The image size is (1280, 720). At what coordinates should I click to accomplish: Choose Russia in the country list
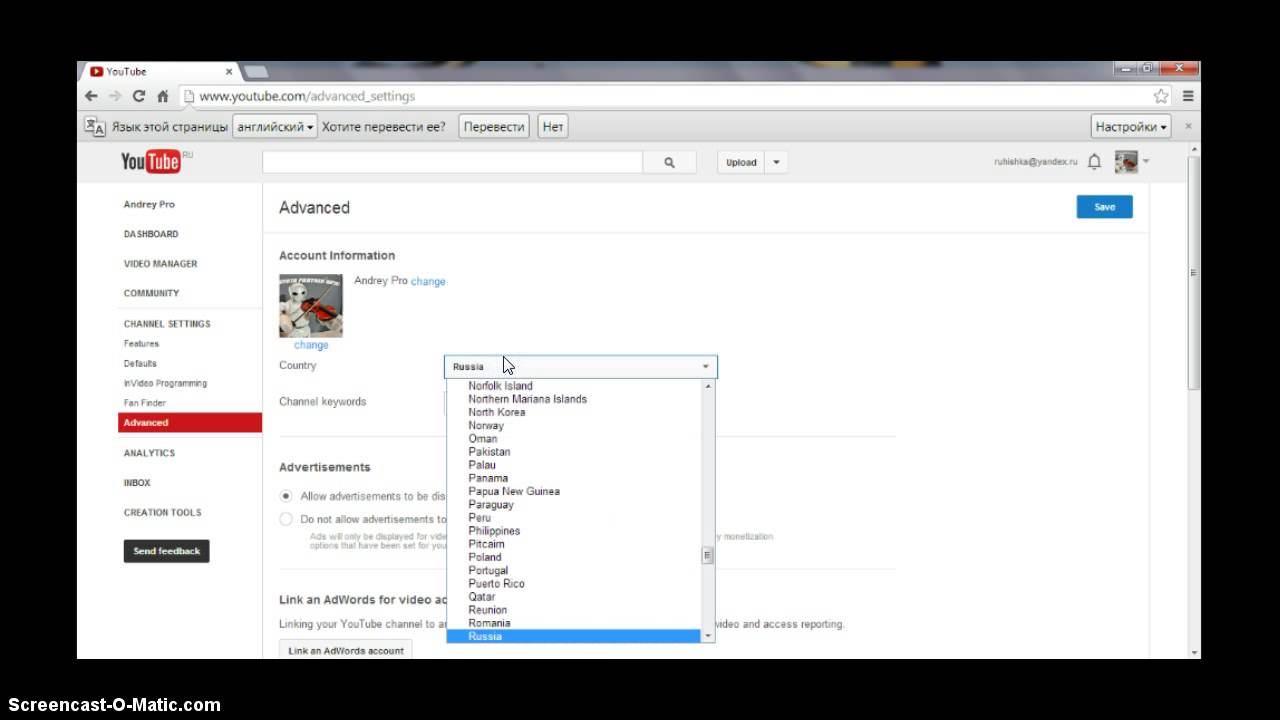click(x=574, y=636)
